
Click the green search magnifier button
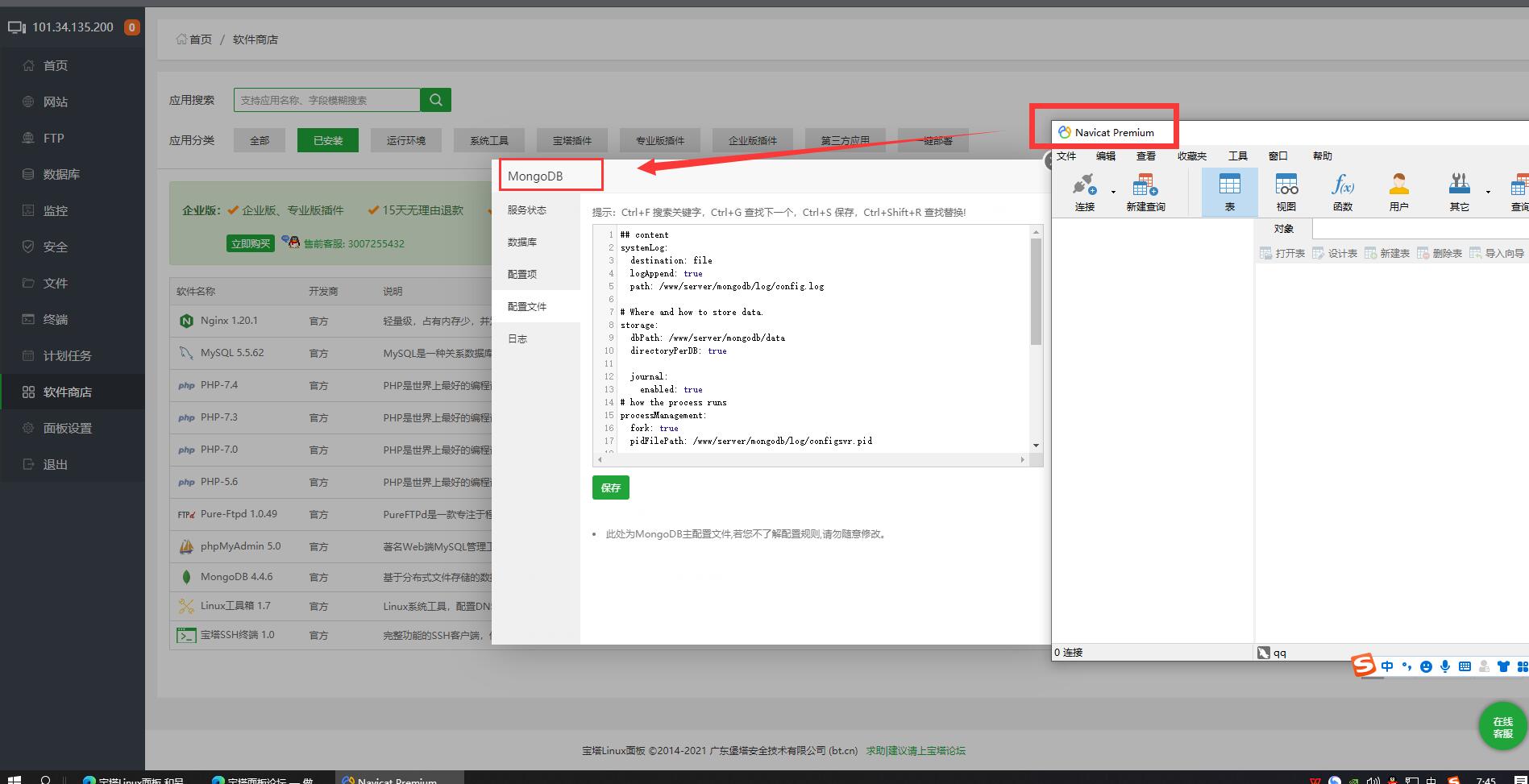click(435, 100)
